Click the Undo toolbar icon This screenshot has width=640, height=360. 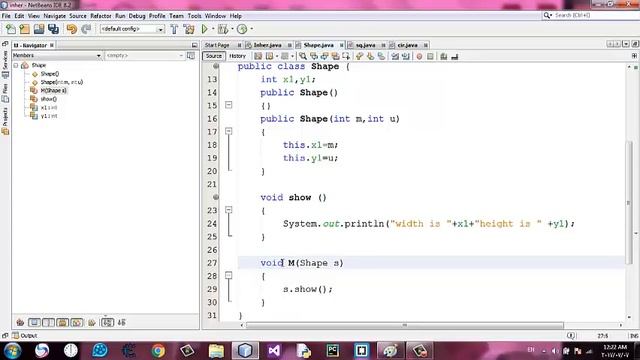pyautogui.click(x=72, y=29)
